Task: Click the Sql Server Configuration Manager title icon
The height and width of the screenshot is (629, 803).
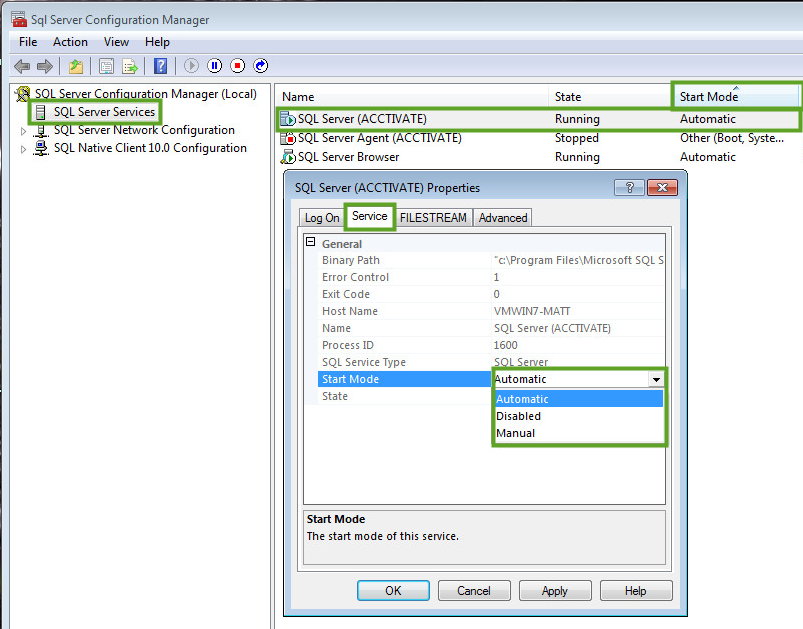Action: point(19,19)
